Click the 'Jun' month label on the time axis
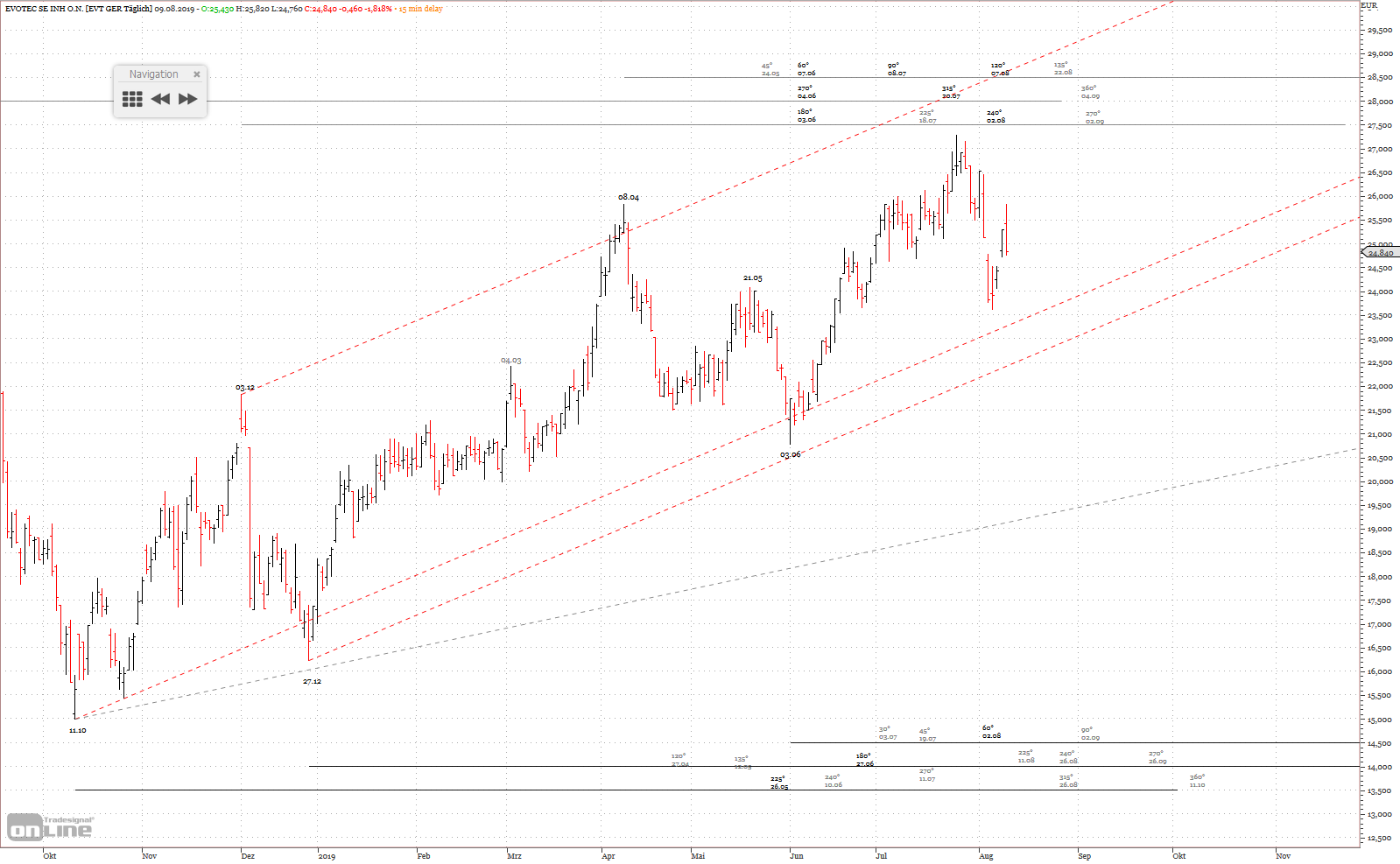Screen dimensions: 1400x864 click(x=796, y=856)
